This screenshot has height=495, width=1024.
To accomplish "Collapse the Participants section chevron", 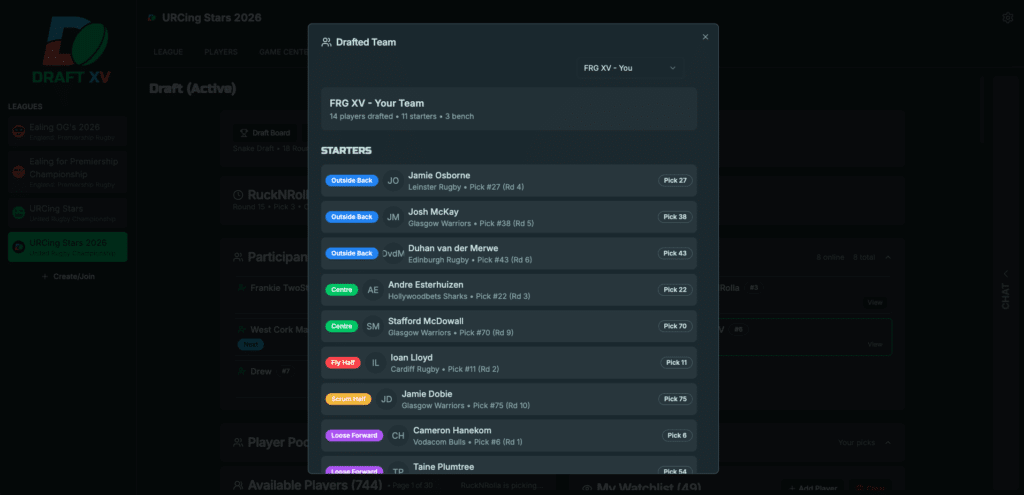I will point(889,257).
